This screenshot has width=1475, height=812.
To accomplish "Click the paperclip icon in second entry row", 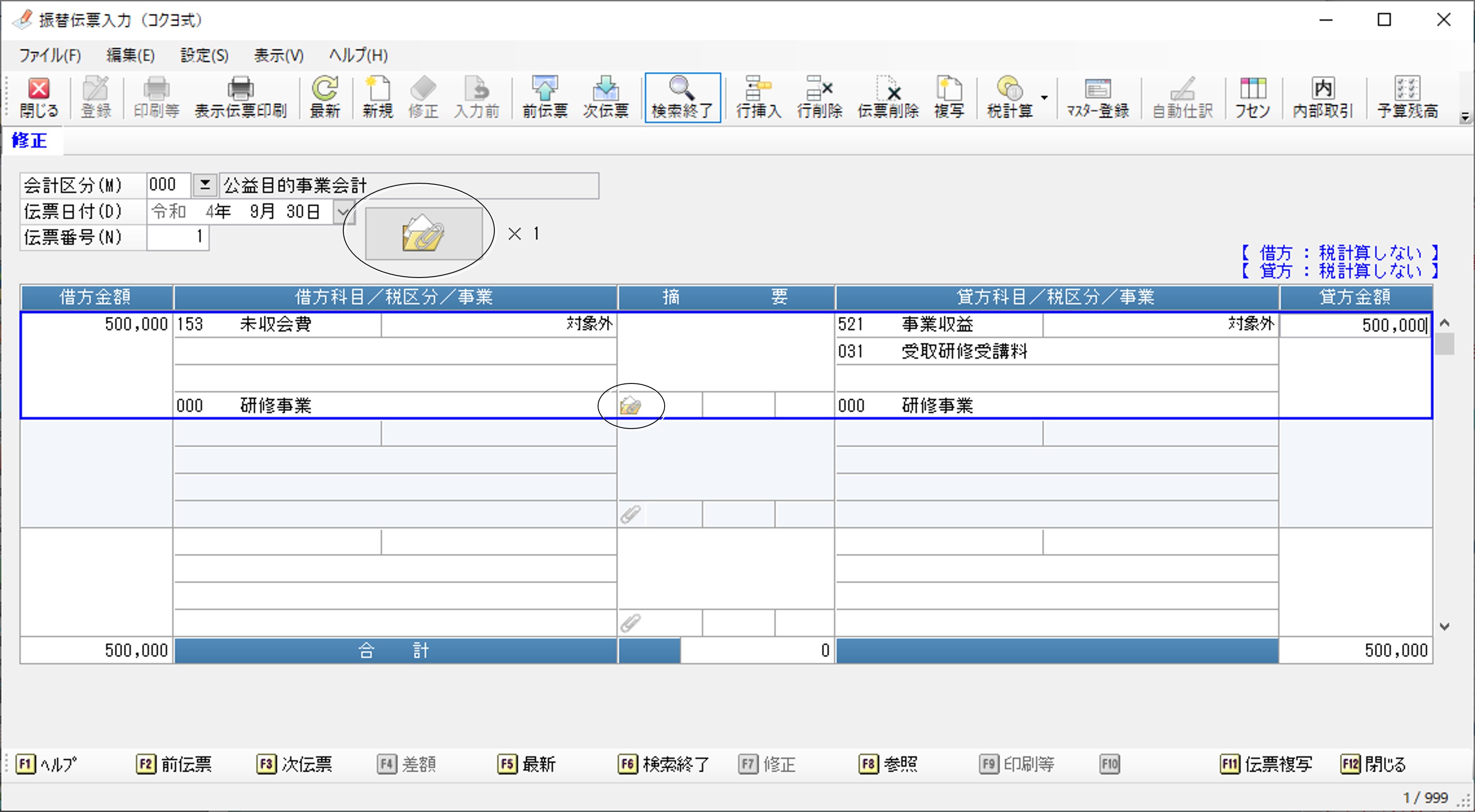I will (630, 514).
